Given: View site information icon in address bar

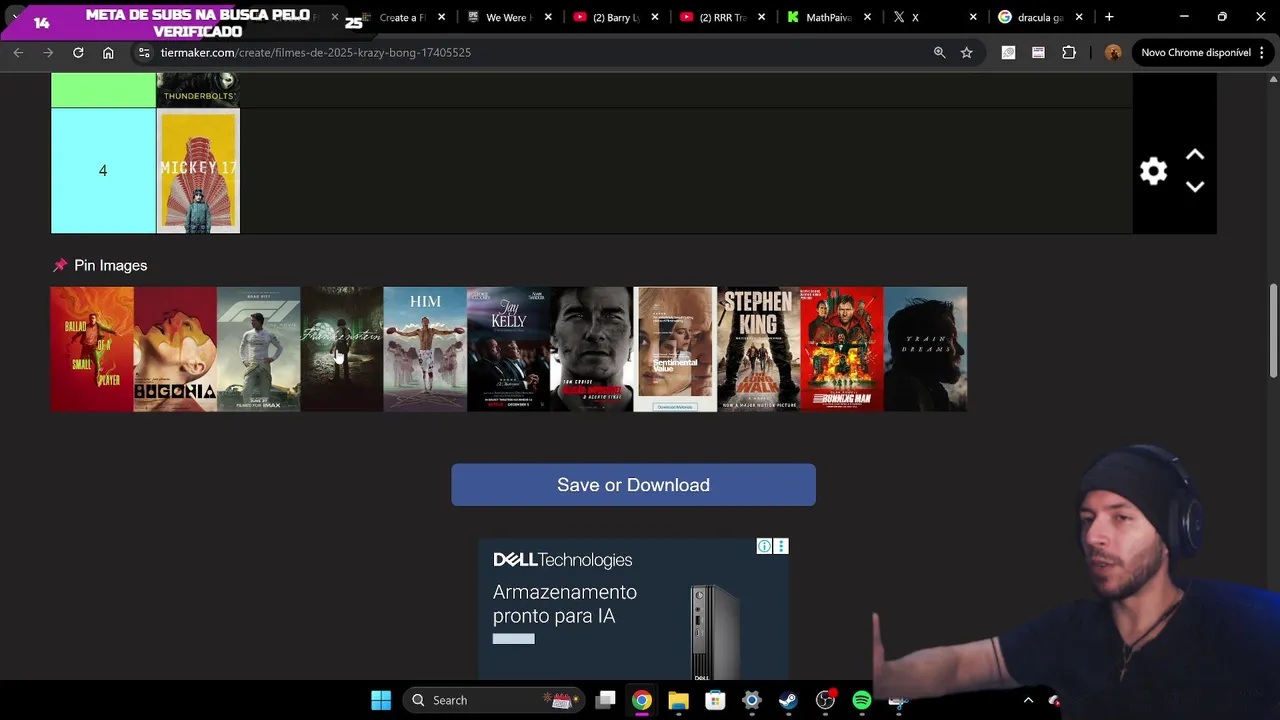Looking at the screenshot, I should point(144,52).
